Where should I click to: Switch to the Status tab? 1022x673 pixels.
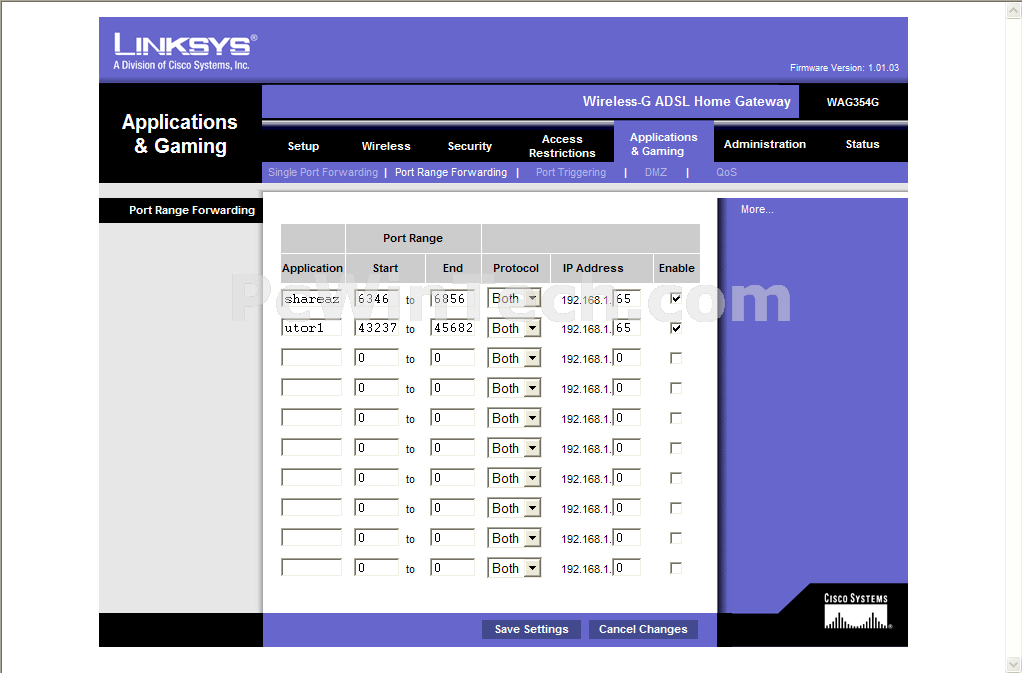pyautogui.click(x=862, y=144)
